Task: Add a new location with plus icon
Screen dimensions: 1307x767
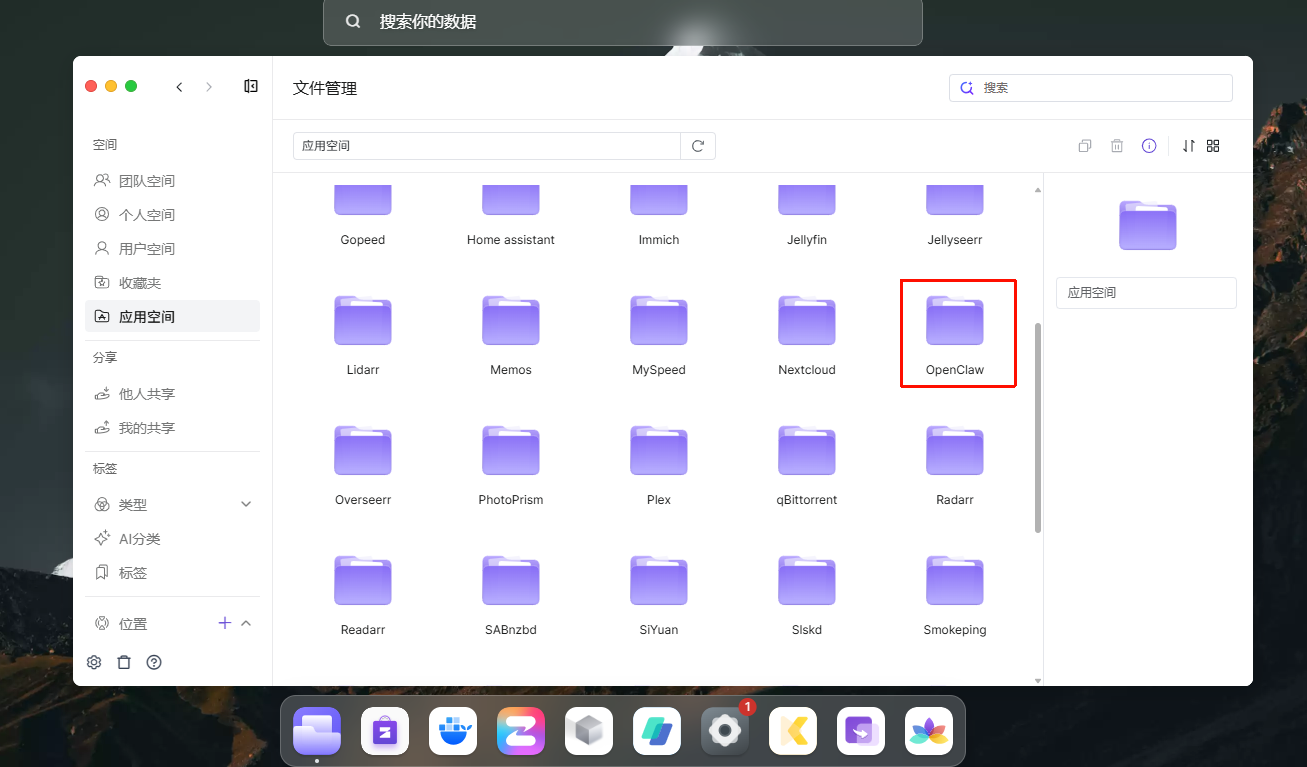Action: pyautogui.click(x=224, y=623)
